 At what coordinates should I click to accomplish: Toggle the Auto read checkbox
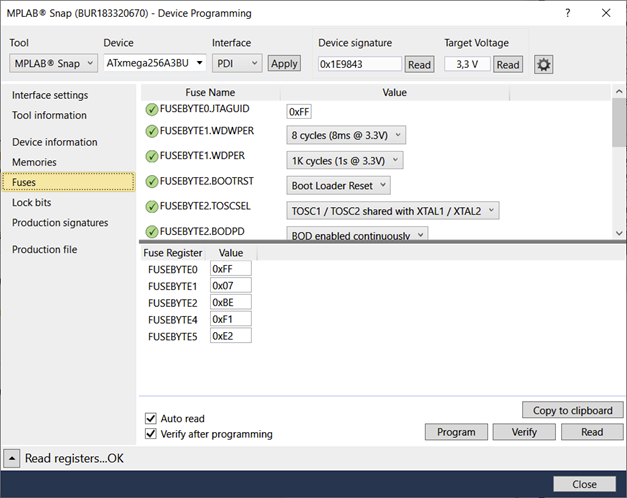click(151, 418)
